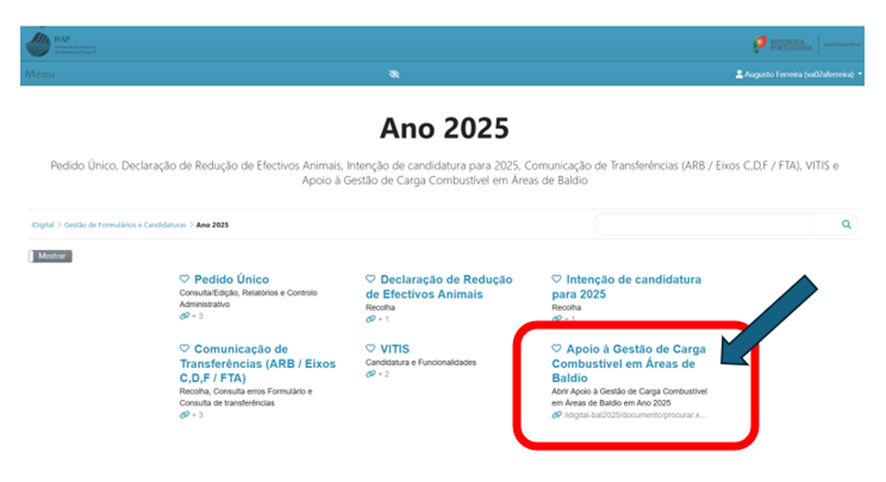Click heart icon for Apoio à Gestão
886x482 pixels.
point(557,349)
